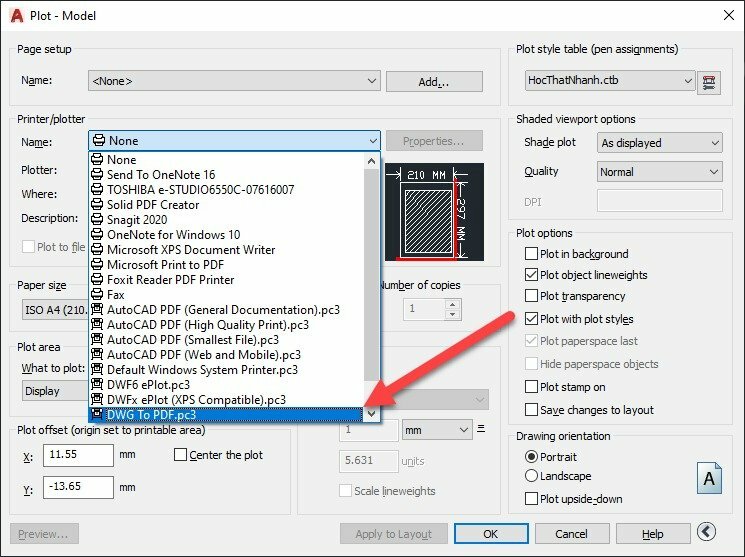Click the plot style table editor icon

point(711,81)
